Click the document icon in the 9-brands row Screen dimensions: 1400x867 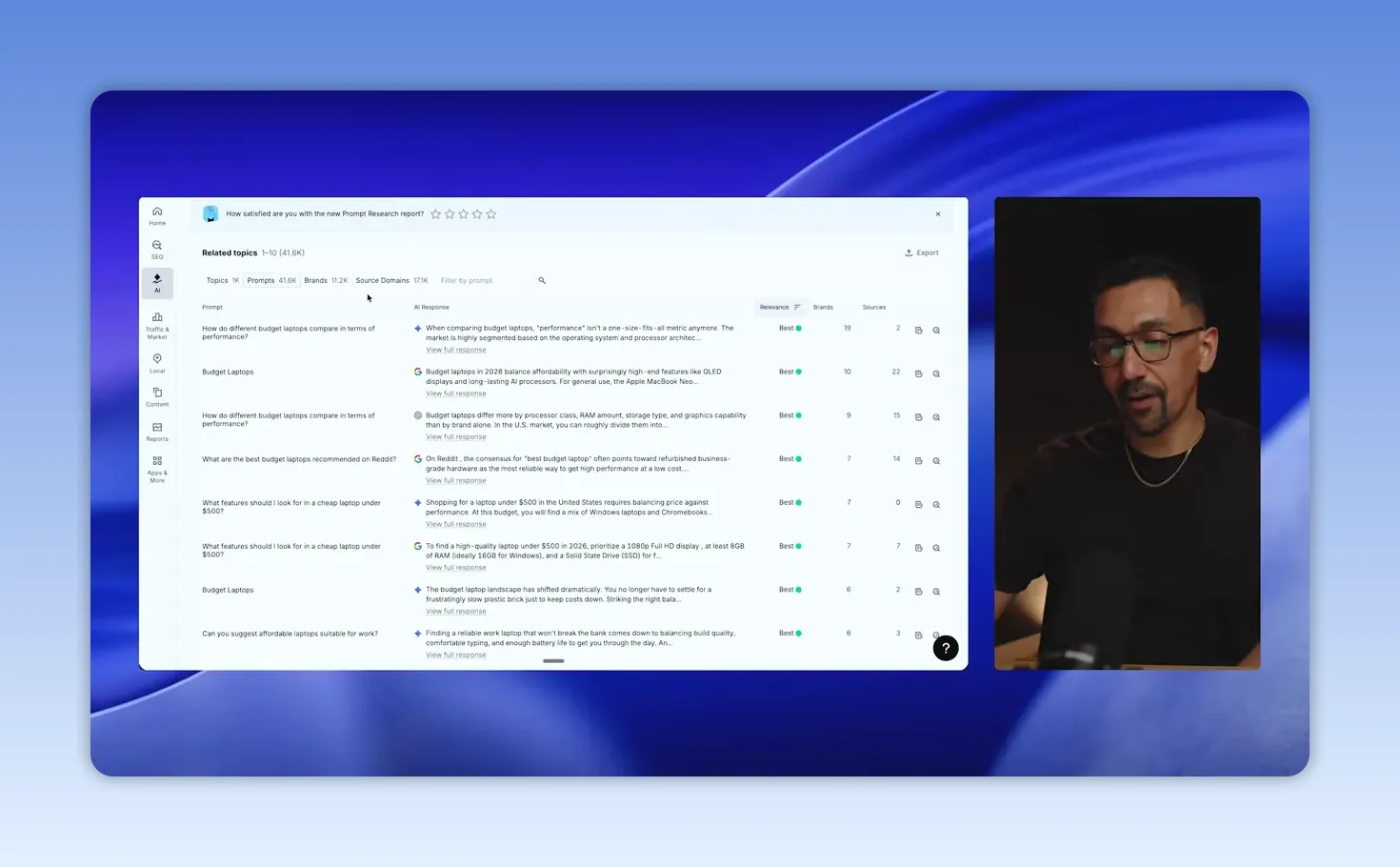click(919, 417)
